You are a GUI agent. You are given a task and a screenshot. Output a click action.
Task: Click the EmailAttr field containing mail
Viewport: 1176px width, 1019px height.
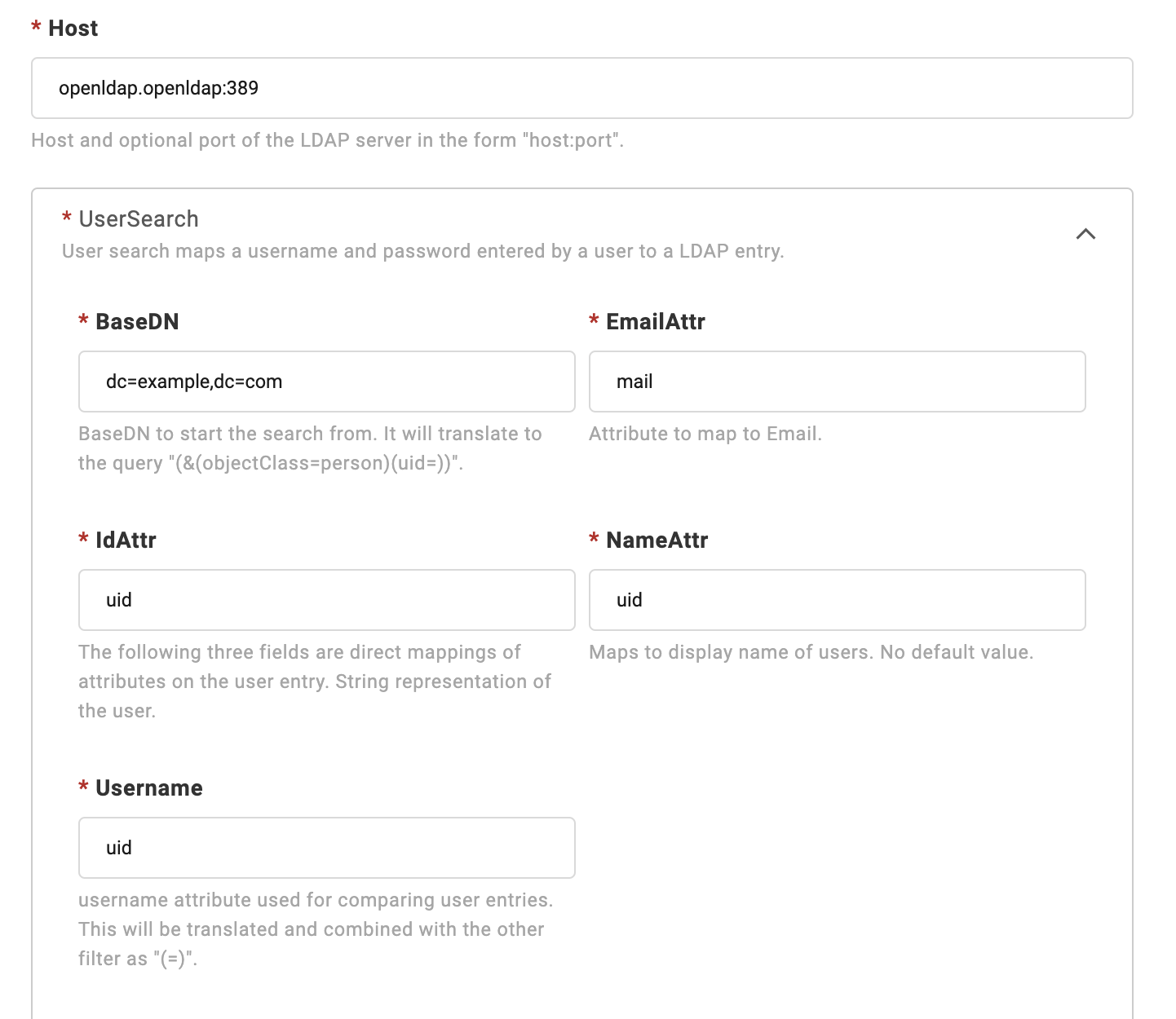[837, 382]
